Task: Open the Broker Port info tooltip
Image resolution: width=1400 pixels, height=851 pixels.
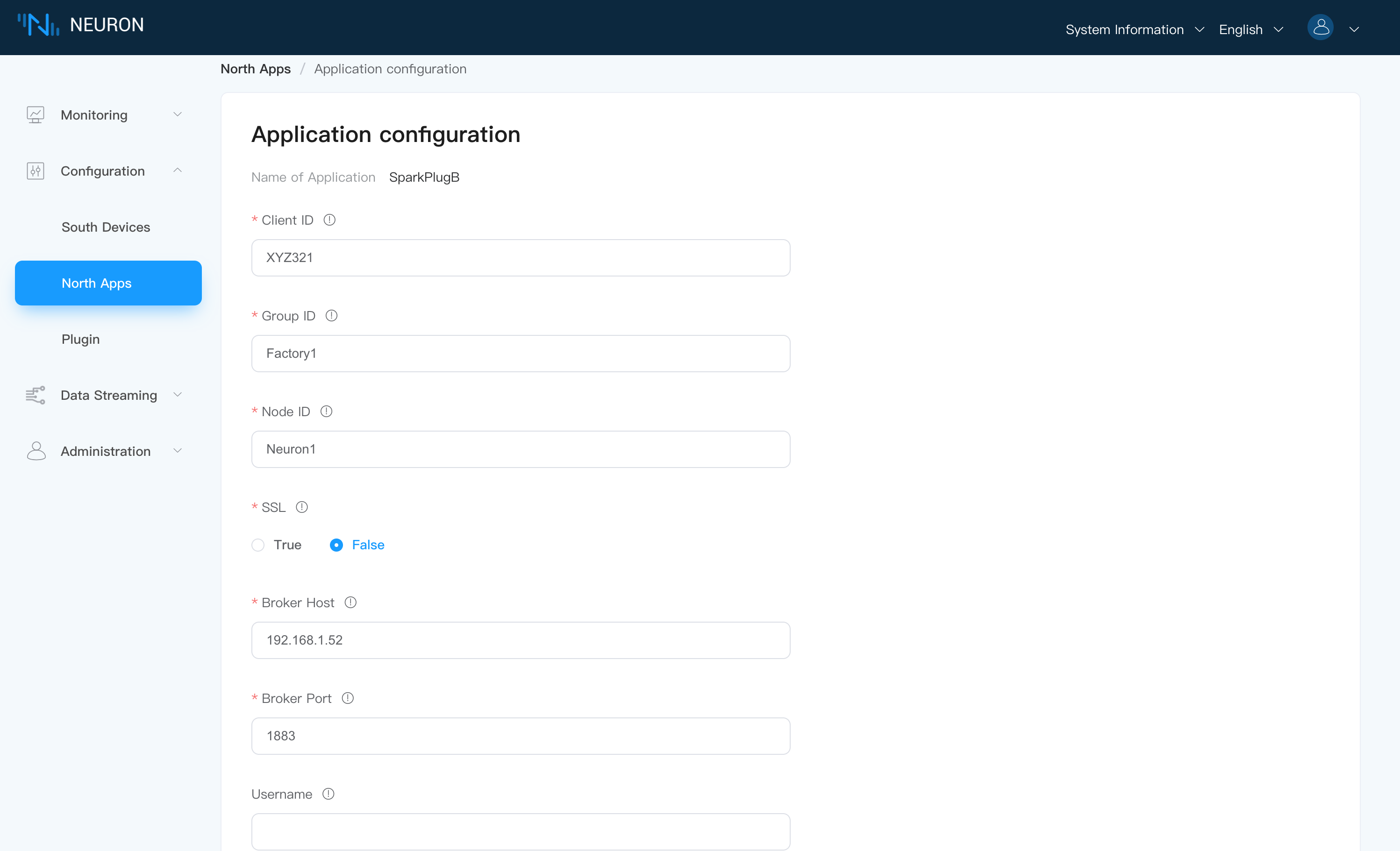Action: [x=348, y=698]
